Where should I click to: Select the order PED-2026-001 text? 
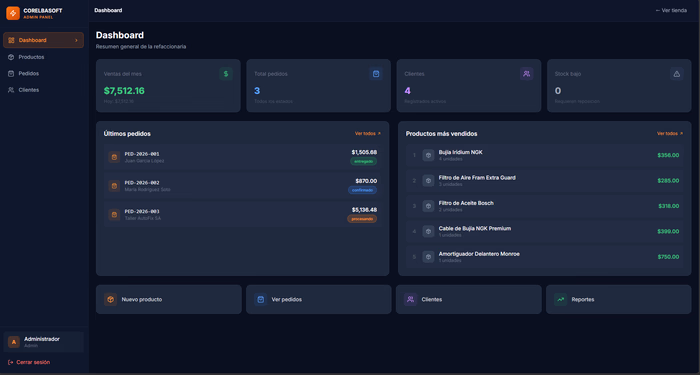pos(142,154)
